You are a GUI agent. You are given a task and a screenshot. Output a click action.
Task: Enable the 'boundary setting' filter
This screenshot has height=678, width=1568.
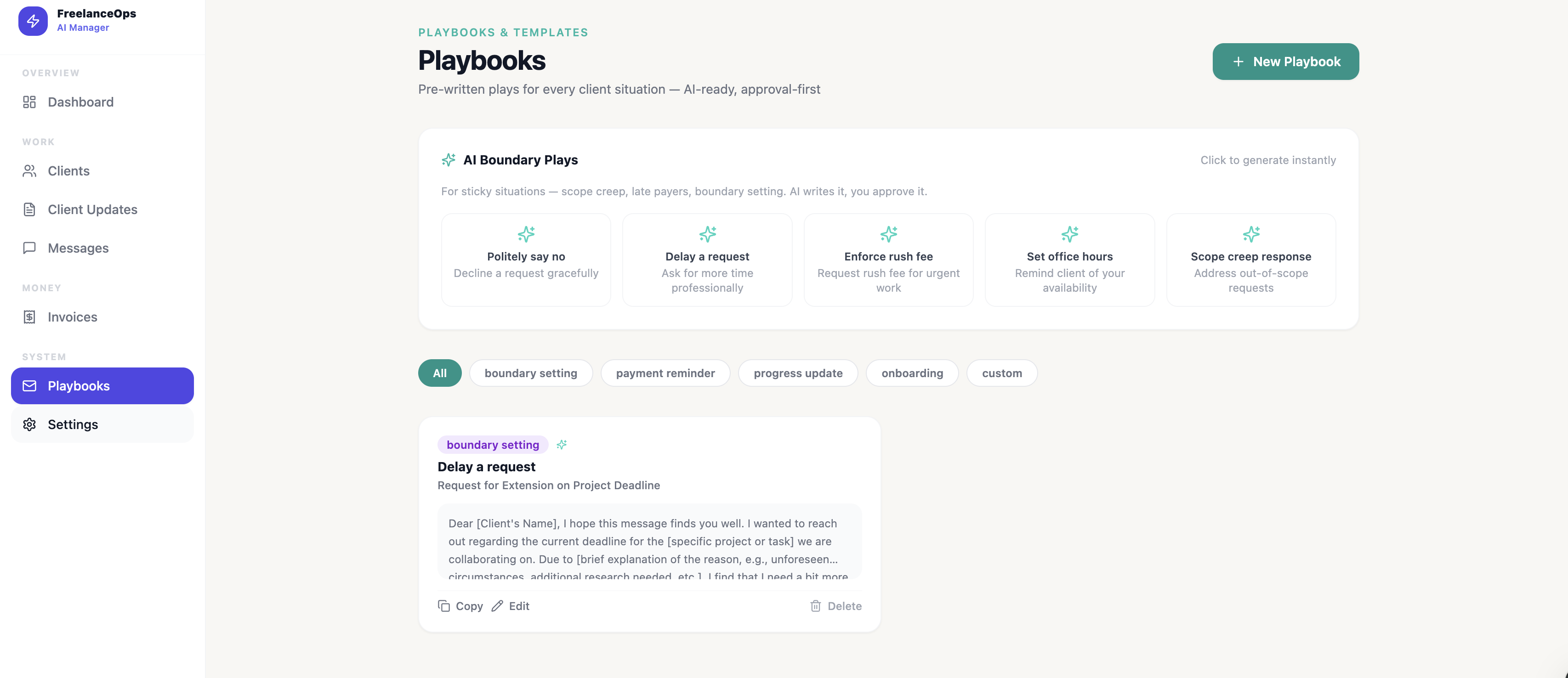coord(531,373)
